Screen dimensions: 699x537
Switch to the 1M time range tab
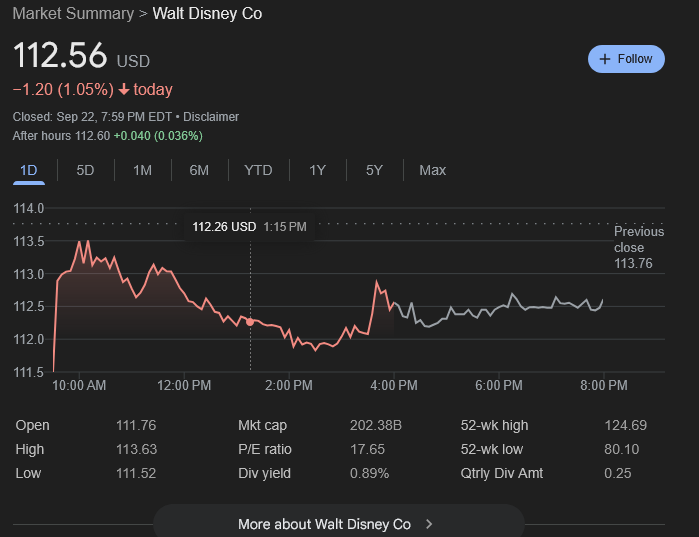tap(142, 170)
